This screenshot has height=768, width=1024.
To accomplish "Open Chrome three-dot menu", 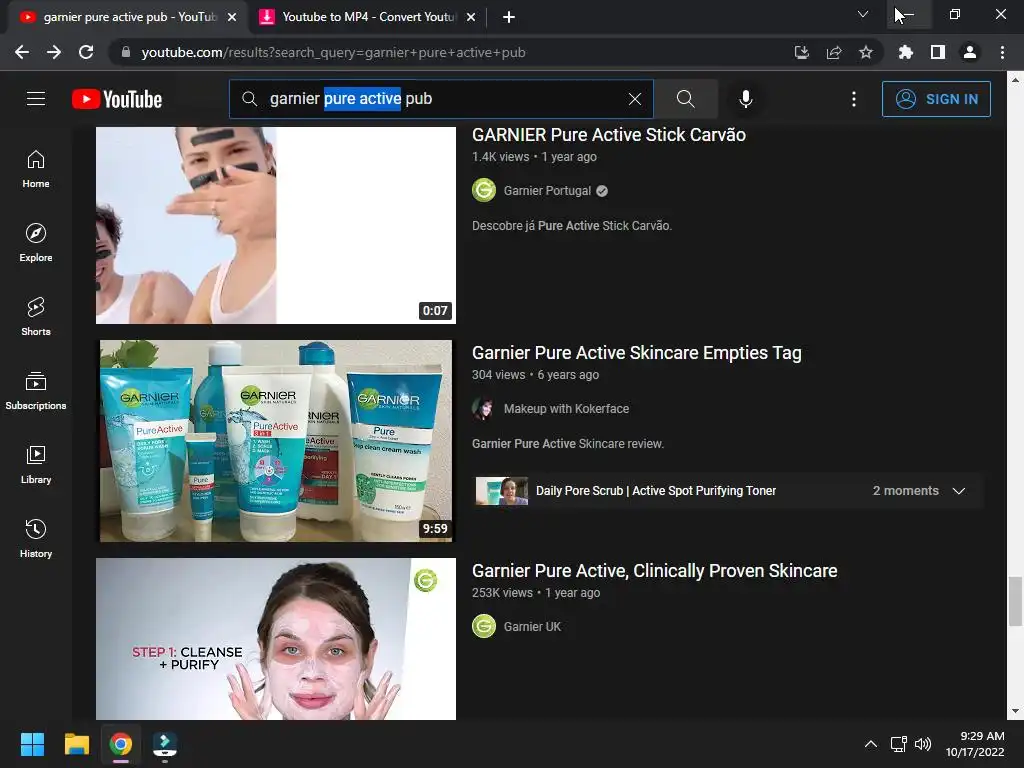I will 1002,52.
